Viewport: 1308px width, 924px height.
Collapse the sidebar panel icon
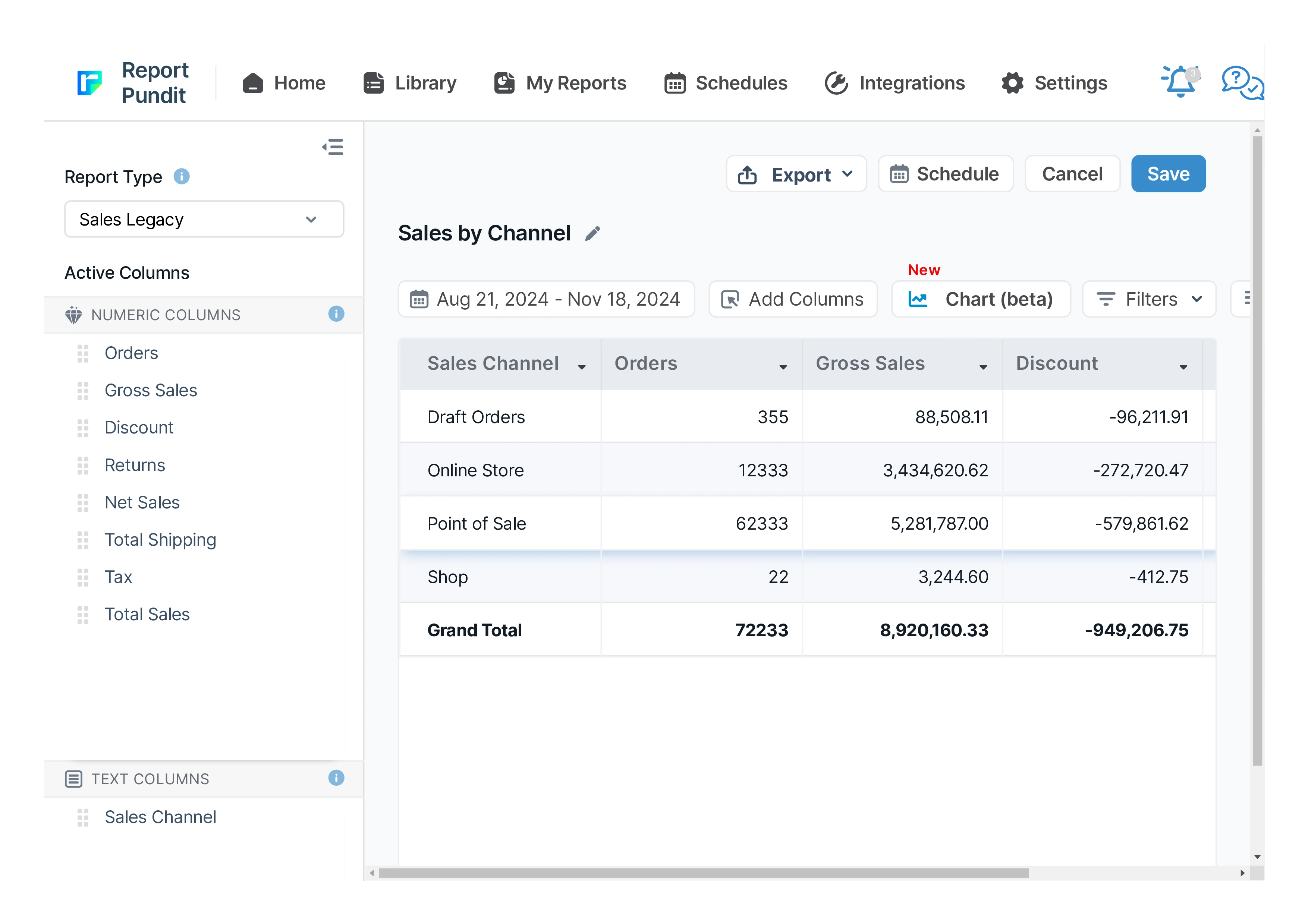333,148
